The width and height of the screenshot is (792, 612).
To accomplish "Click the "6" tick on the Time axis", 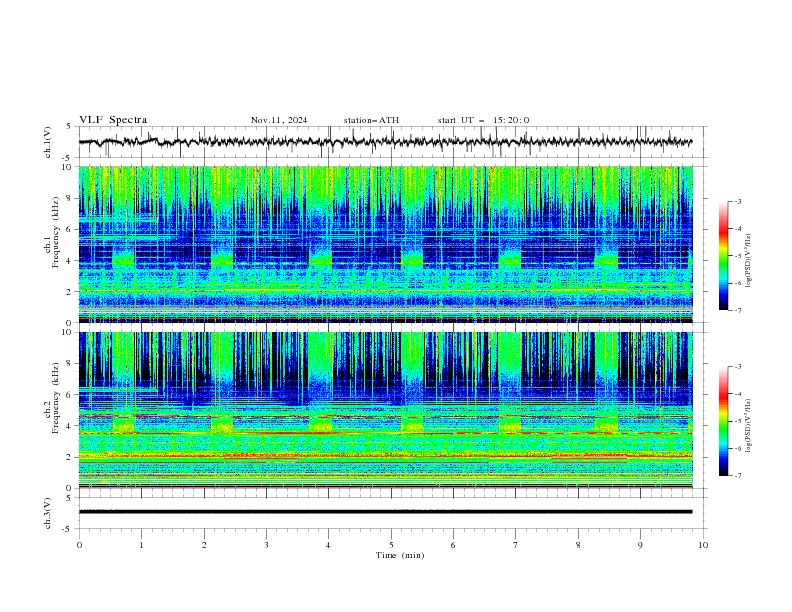I will point(453,545).
